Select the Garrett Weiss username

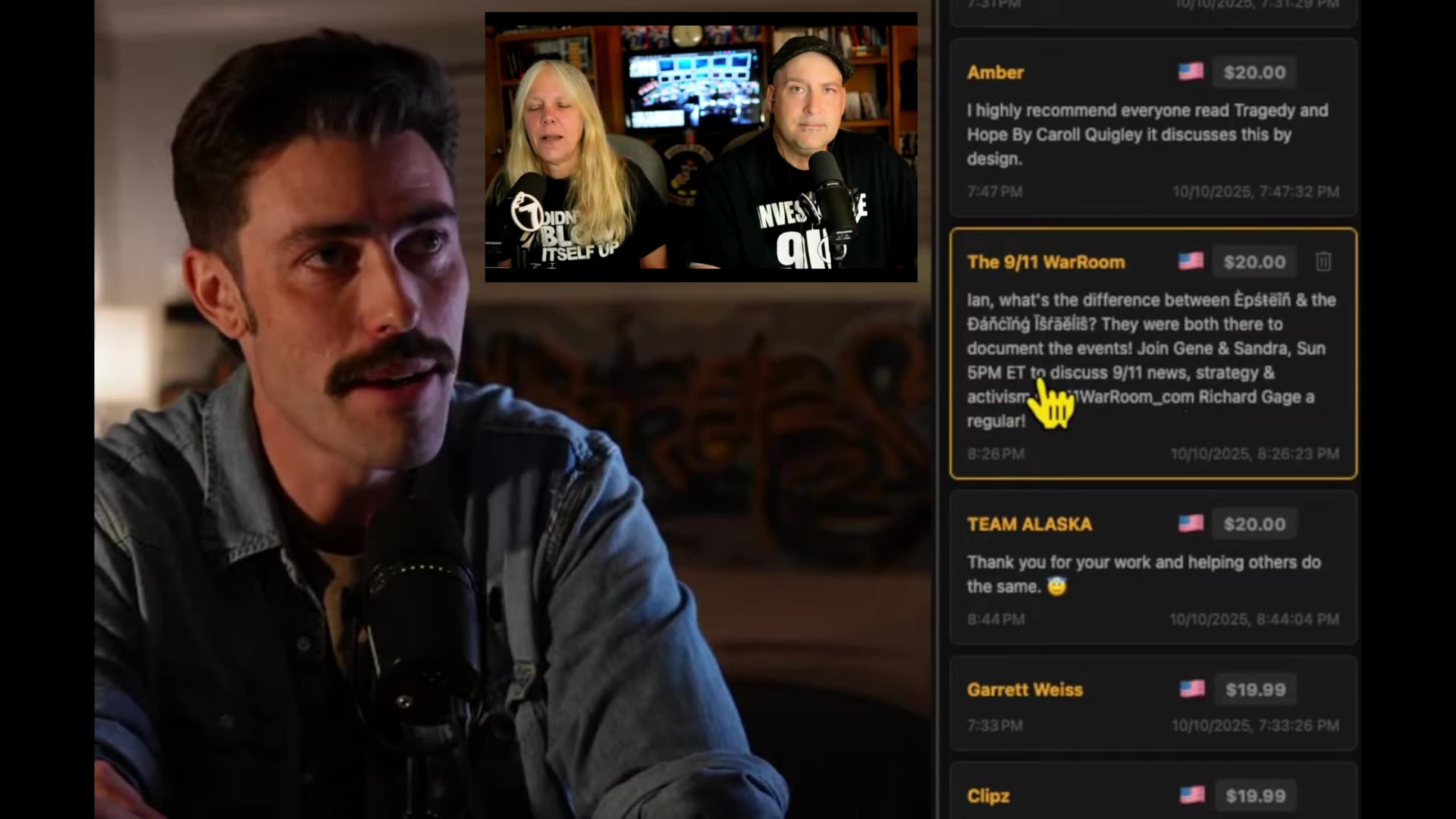coord(1025,689)
